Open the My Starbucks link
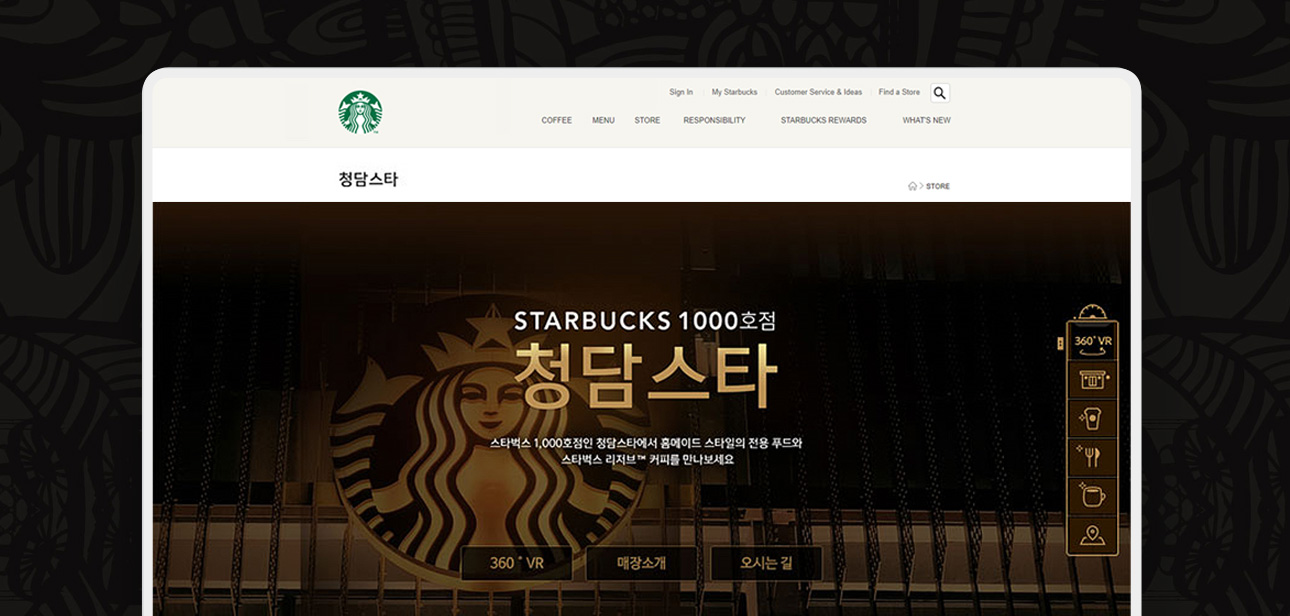The image size is (1290, 616). pos(734,92)
